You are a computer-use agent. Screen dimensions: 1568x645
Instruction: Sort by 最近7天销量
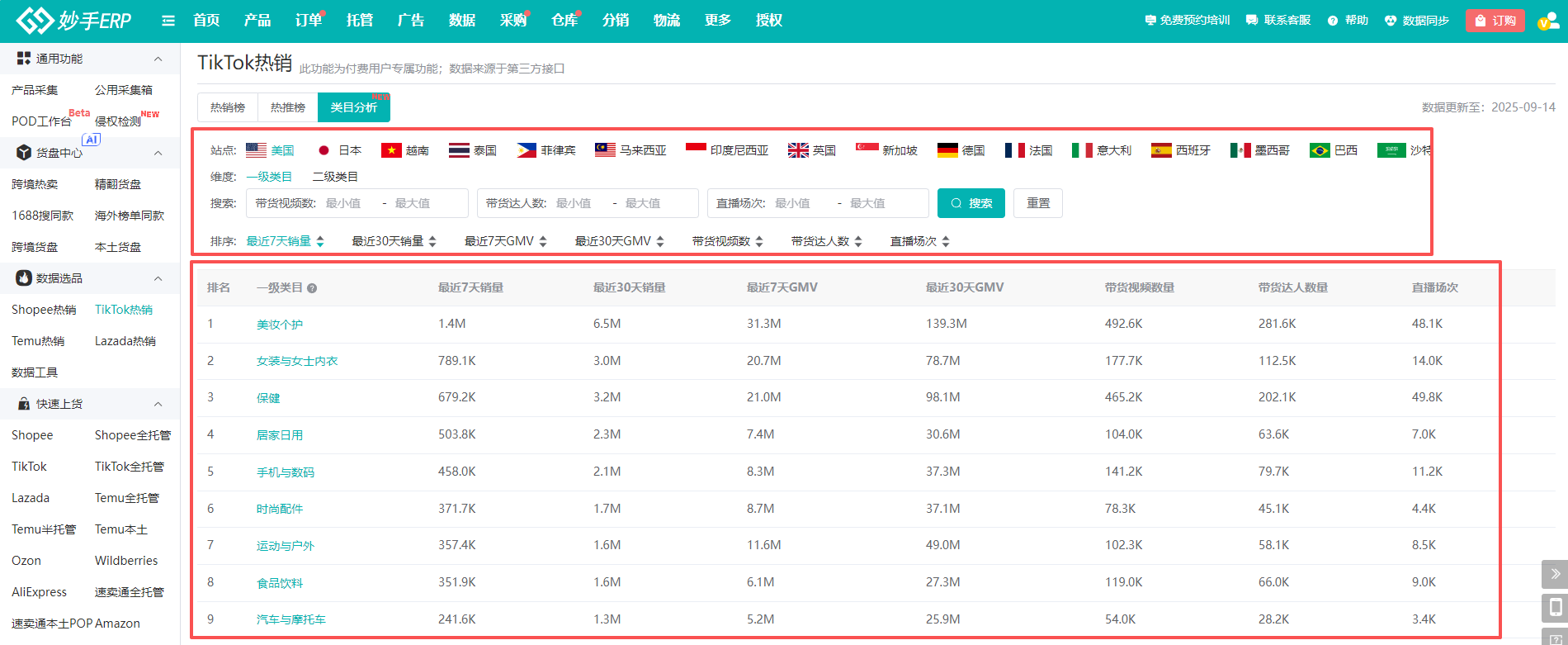pos(286,241)
